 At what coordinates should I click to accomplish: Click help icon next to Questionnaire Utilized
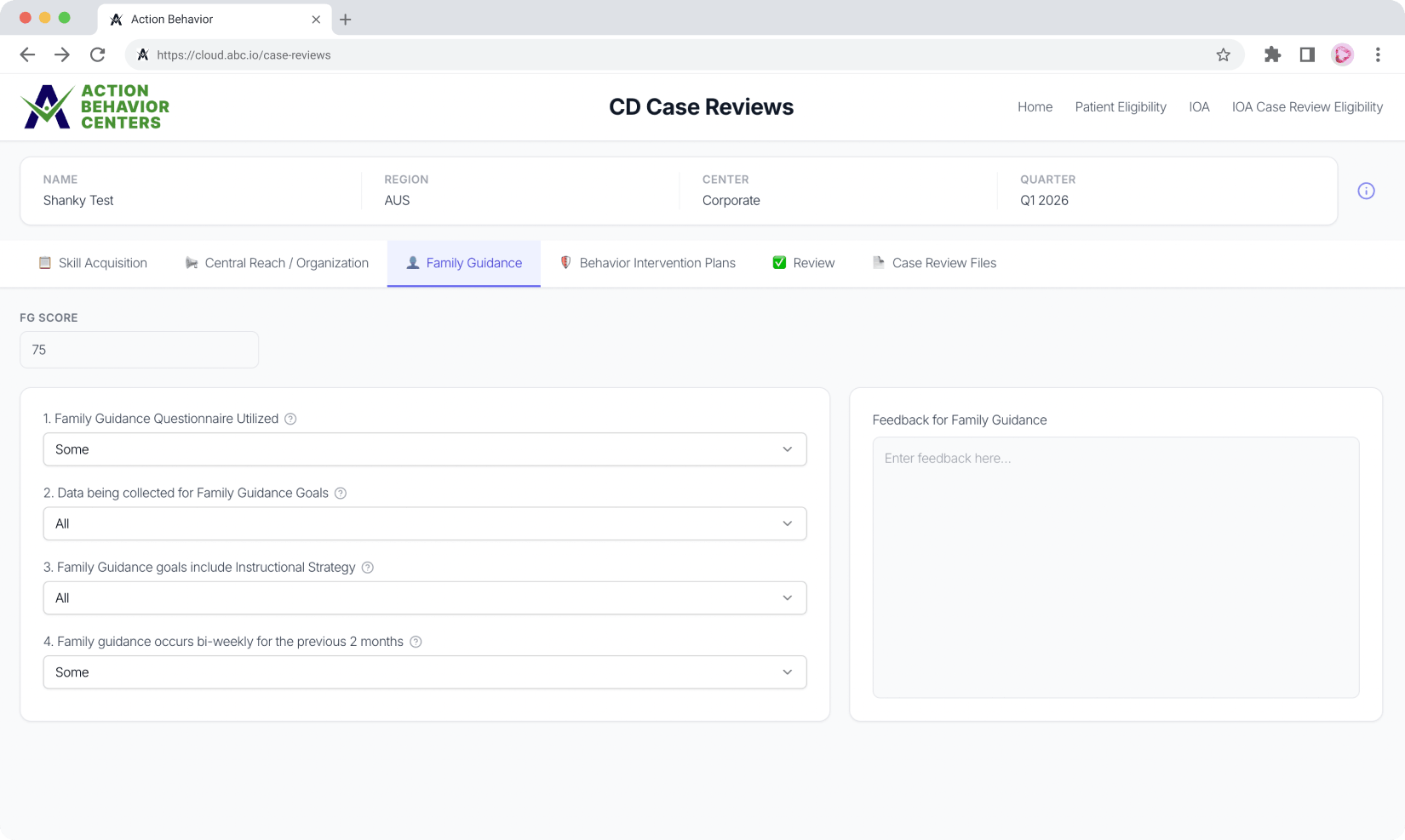(290, 419)
